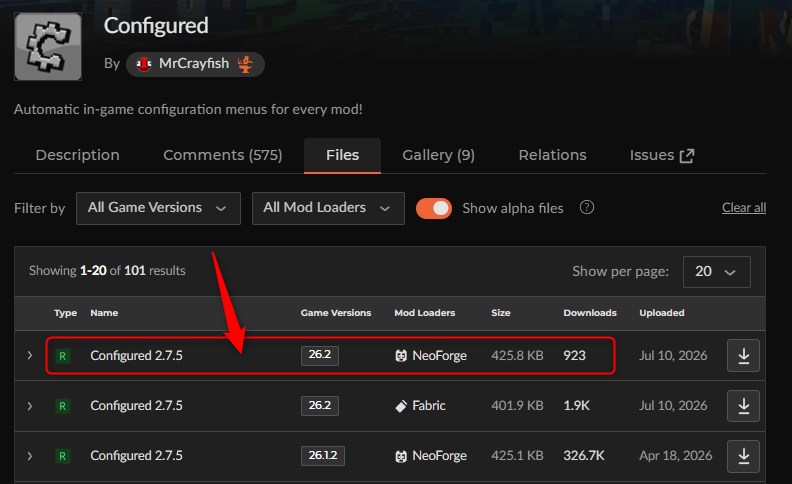Click the 1.9K downloads count
792x484 pixels.
point(576,406)
